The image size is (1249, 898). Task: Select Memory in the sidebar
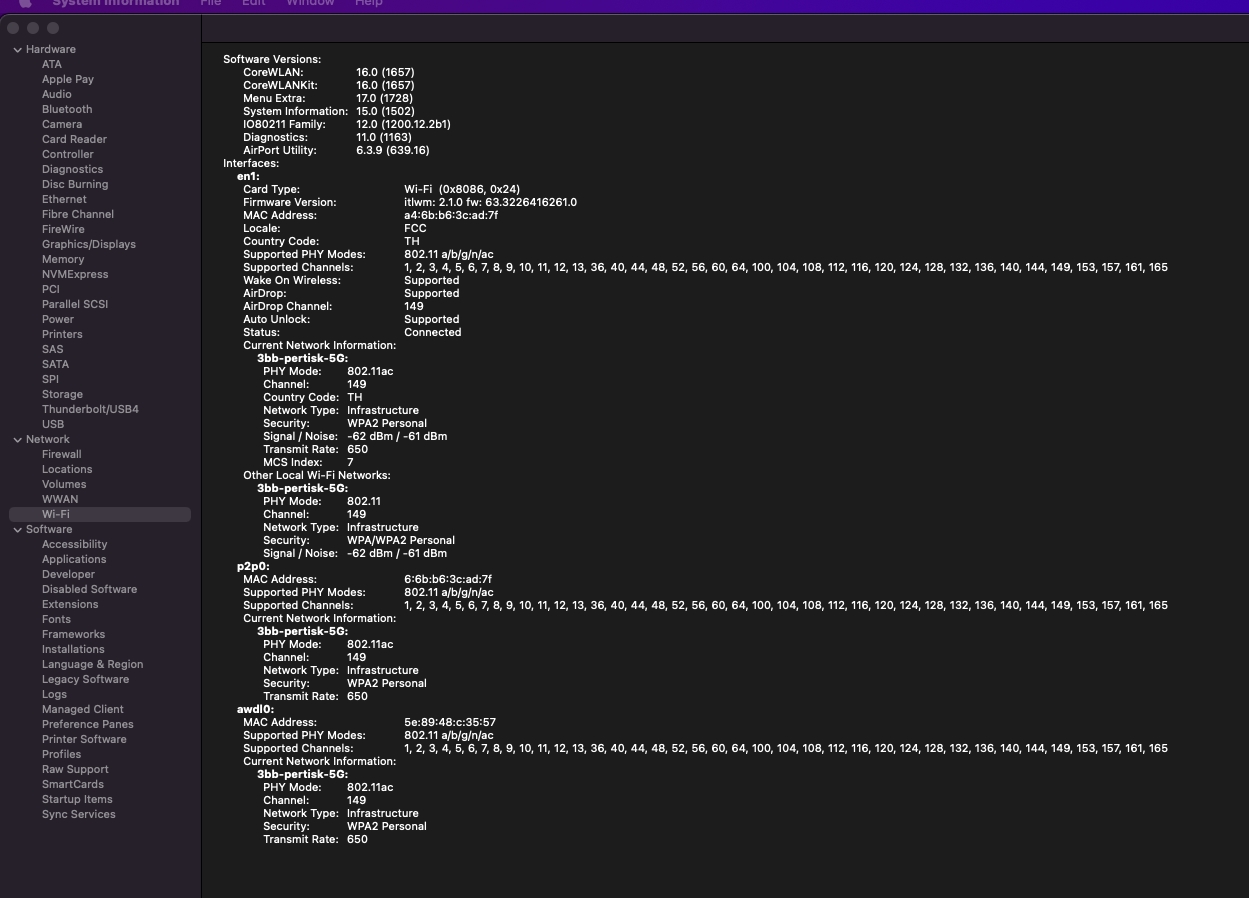tap(63, 259)
